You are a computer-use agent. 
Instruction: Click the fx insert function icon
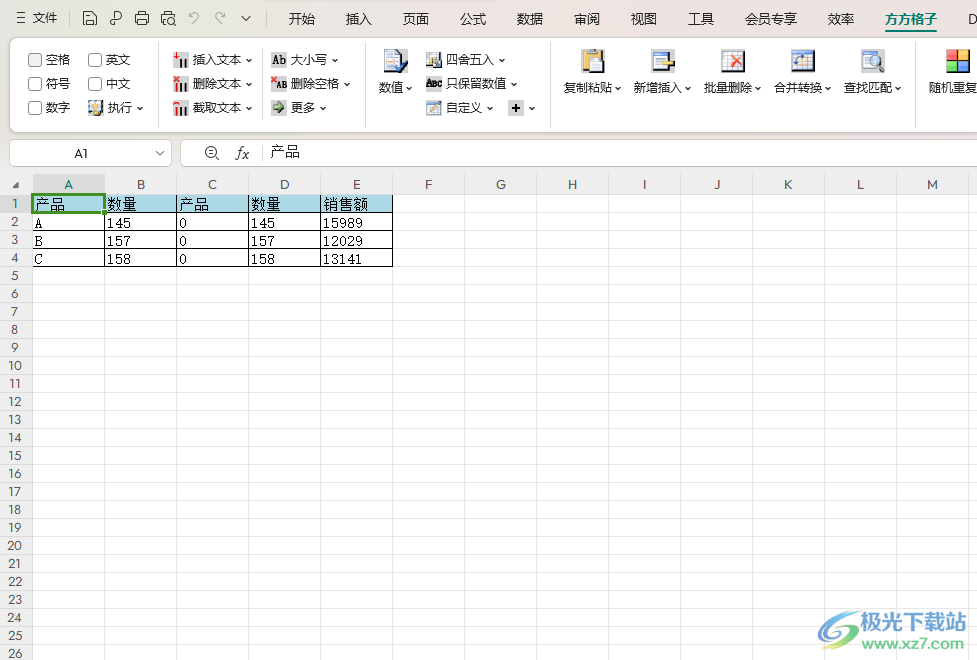coord(242,153)
